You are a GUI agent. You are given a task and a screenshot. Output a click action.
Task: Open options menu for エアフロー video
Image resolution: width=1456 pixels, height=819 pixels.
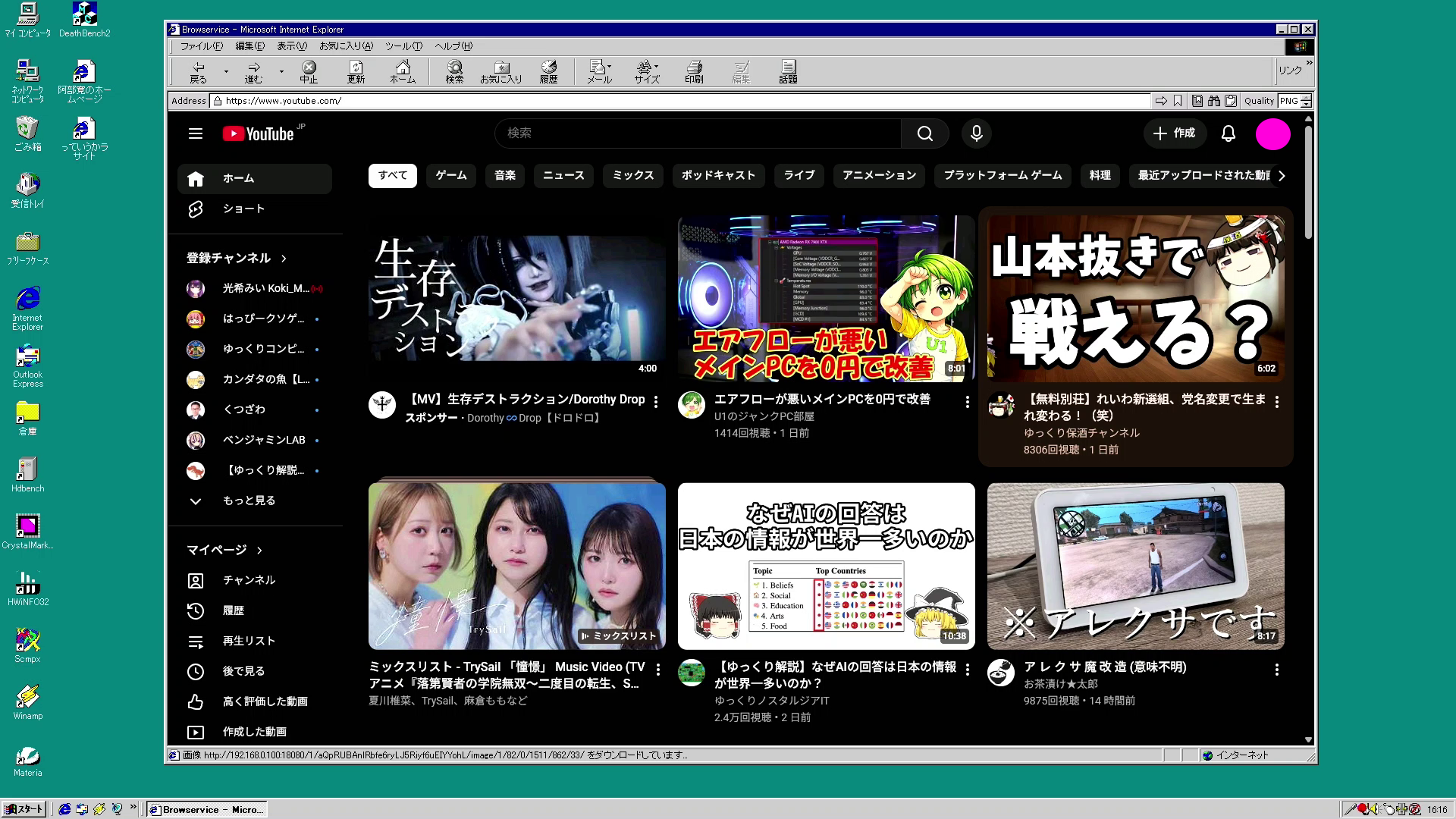click(x=967, y=402)
